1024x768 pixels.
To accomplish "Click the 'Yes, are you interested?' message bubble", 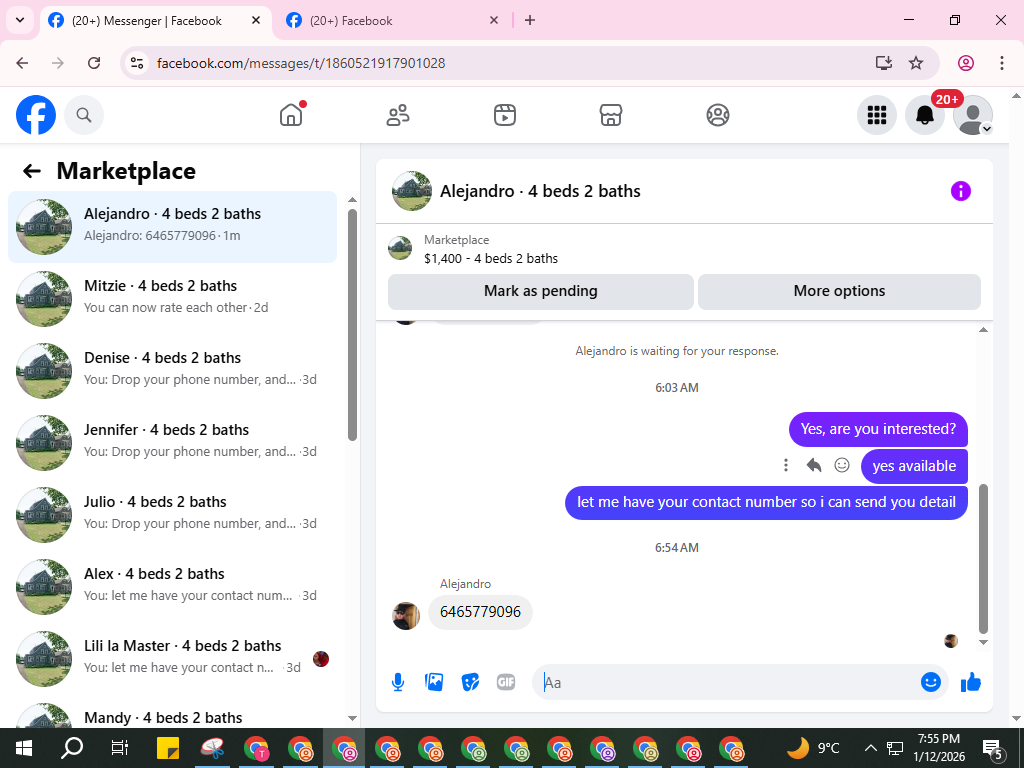I will [x=878, y=429].
